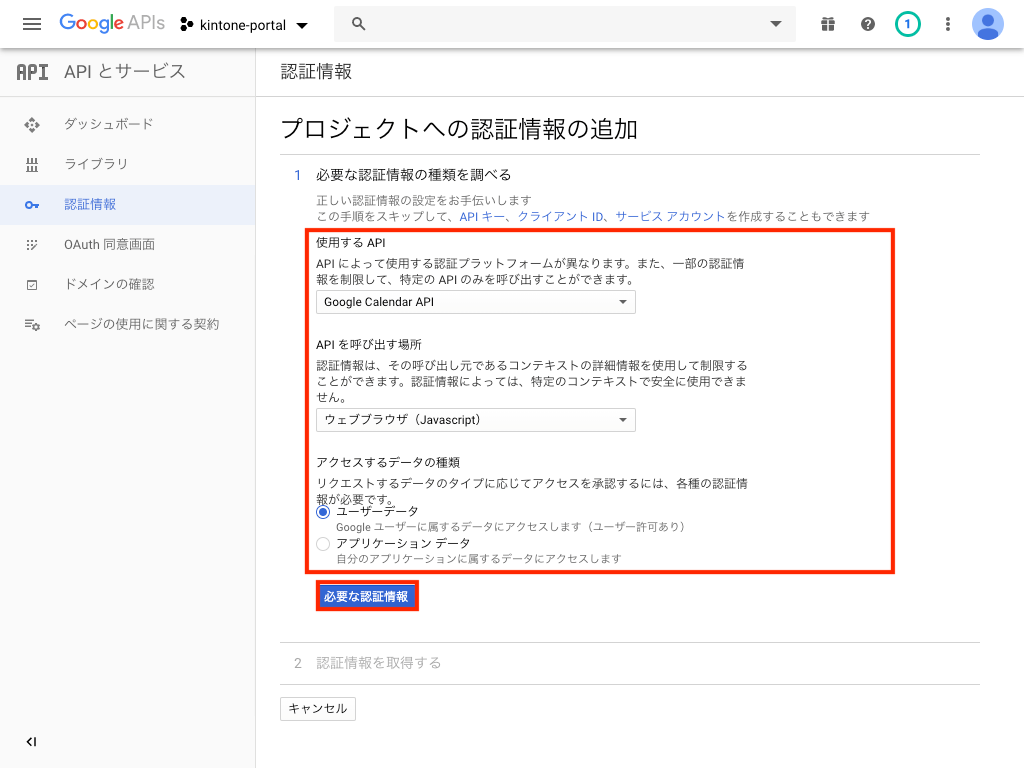Open the kintone-portal project selector

pyautogui.click(x=244, y=24)
